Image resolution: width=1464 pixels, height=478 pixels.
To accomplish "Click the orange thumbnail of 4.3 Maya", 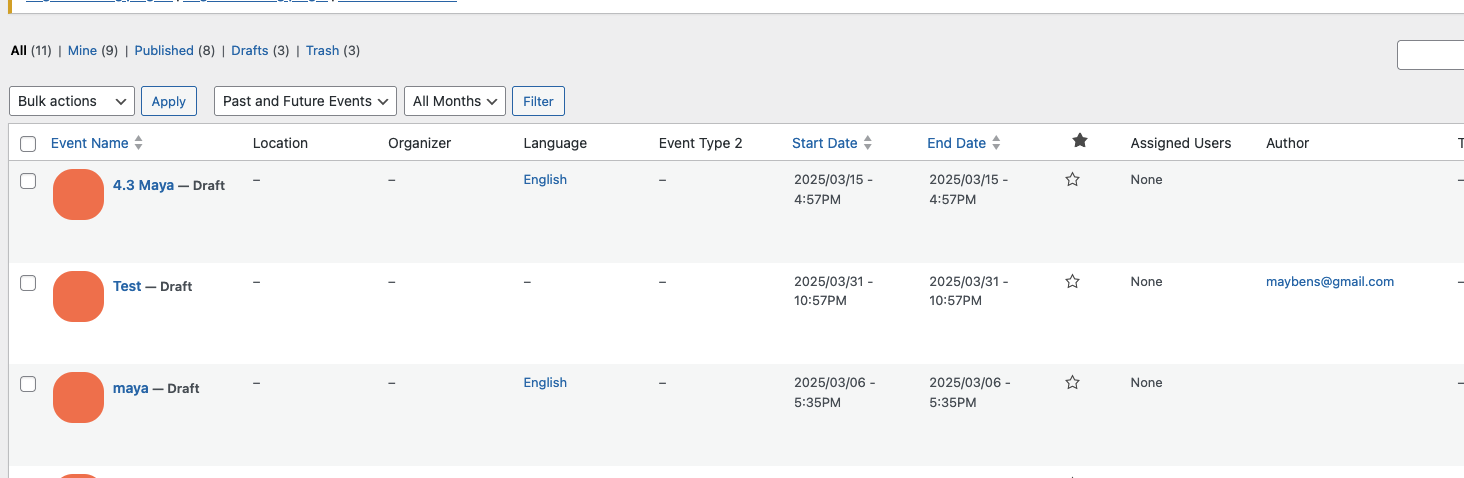I will point(78,195).
